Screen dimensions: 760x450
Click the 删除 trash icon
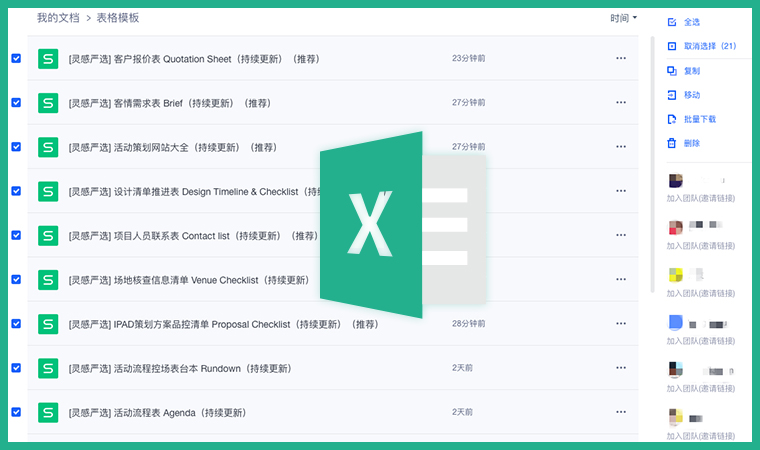[672, 143]
